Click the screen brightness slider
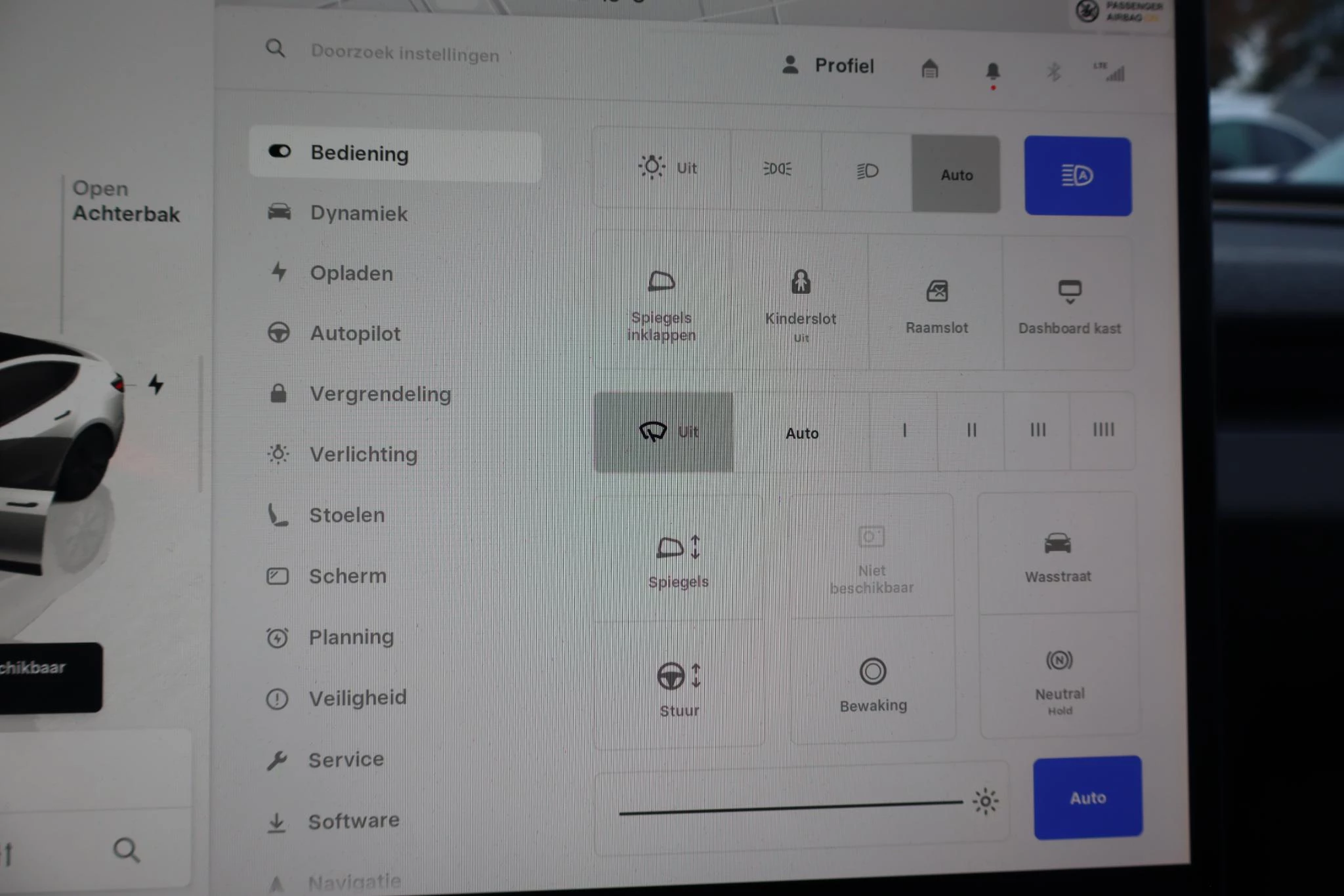 790,807
